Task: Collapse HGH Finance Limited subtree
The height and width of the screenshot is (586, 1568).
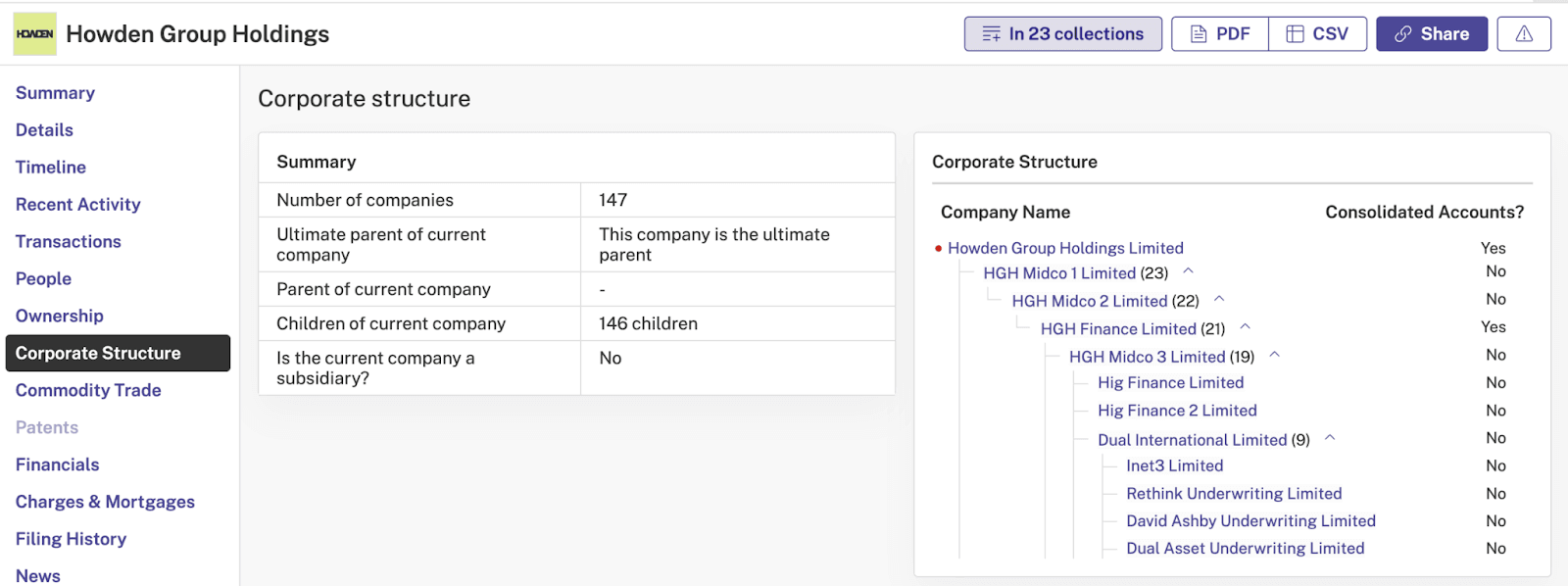Action: point(1246,327)
